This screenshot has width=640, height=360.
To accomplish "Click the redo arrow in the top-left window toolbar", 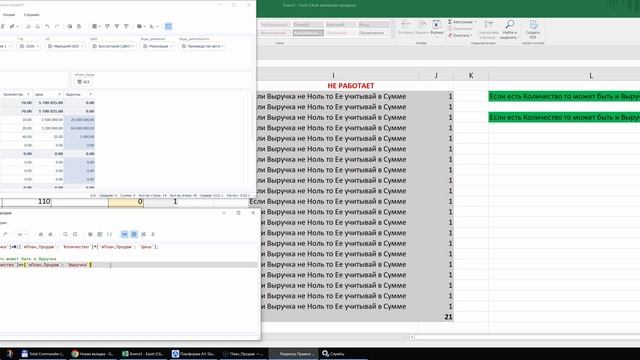I will [57, 26].
